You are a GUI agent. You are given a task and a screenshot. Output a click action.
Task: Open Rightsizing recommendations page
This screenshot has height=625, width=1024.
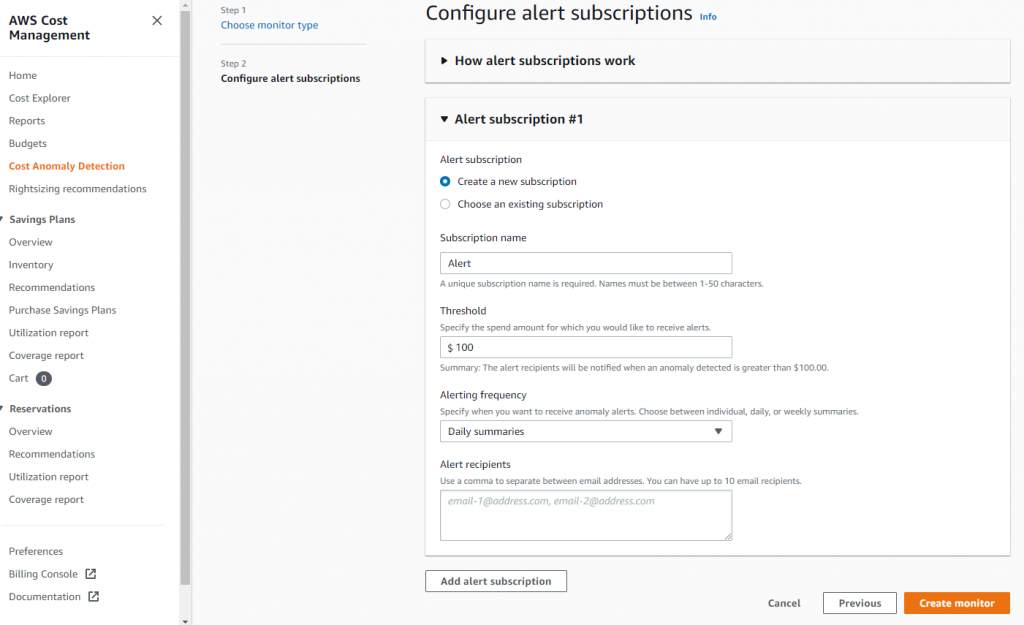[78, 189]
